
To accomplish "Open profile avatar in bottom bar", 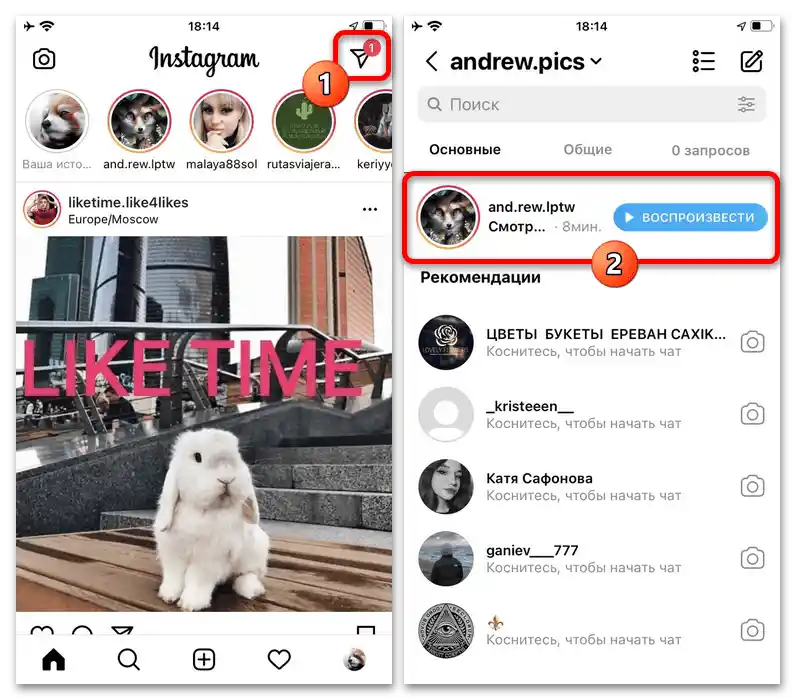I will [354, 659].
